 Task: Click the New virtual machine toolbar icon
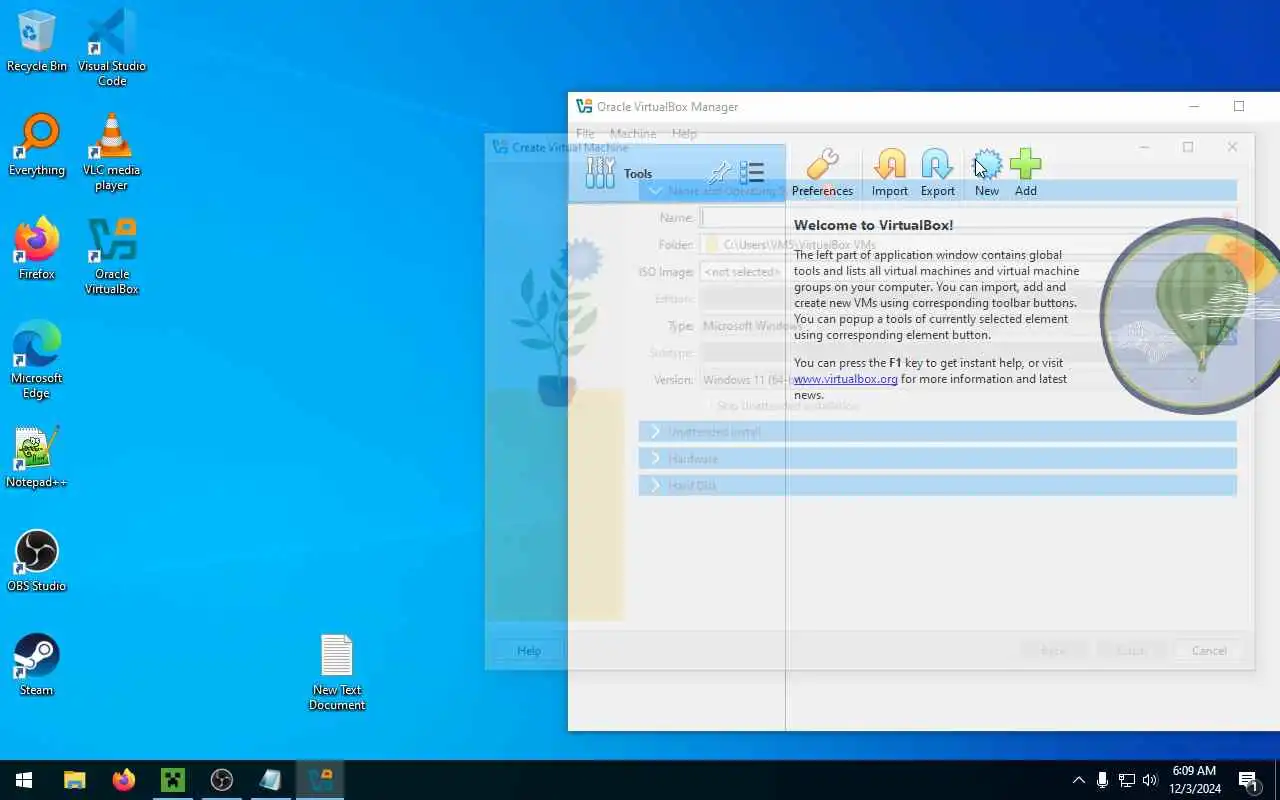987,173
